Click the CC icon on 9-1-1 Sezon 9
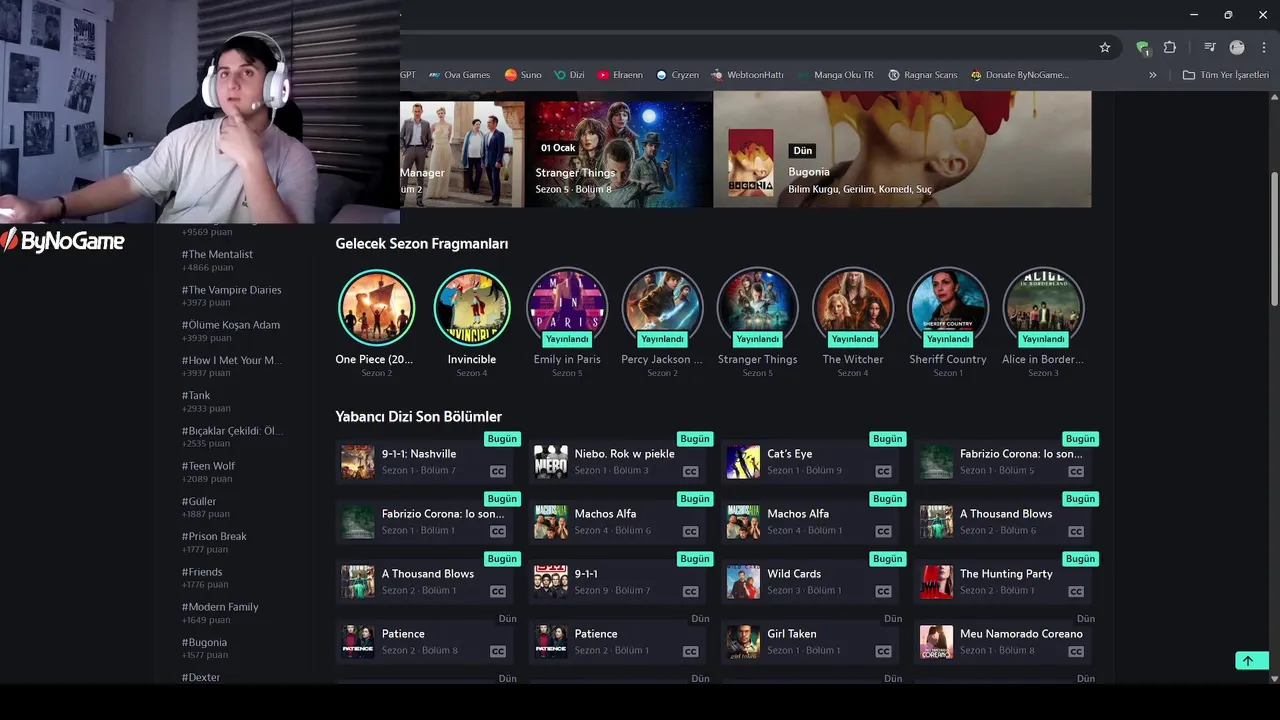 click(x=691, y=592)
